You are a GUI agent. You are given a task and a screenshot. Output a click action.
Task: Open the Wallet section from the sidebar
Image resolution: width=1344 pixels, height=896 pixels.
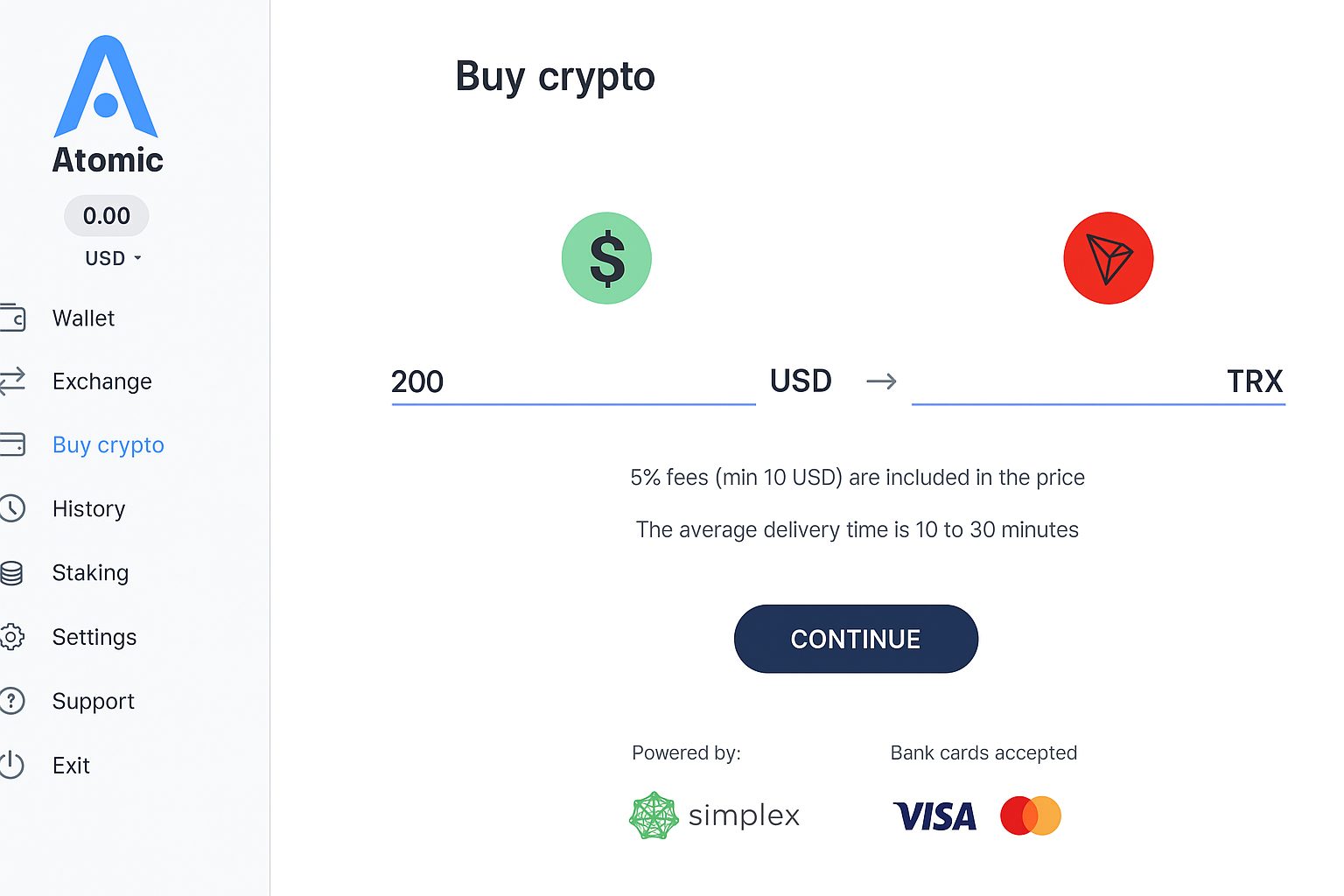pyautogui.click(x=83, y=318)
